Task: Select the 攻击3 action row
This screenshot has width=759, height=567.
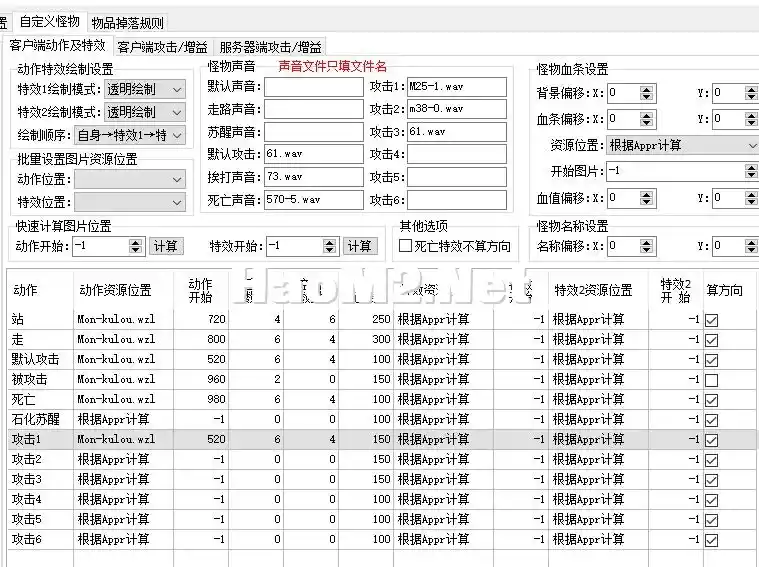Action: (382, 479)
